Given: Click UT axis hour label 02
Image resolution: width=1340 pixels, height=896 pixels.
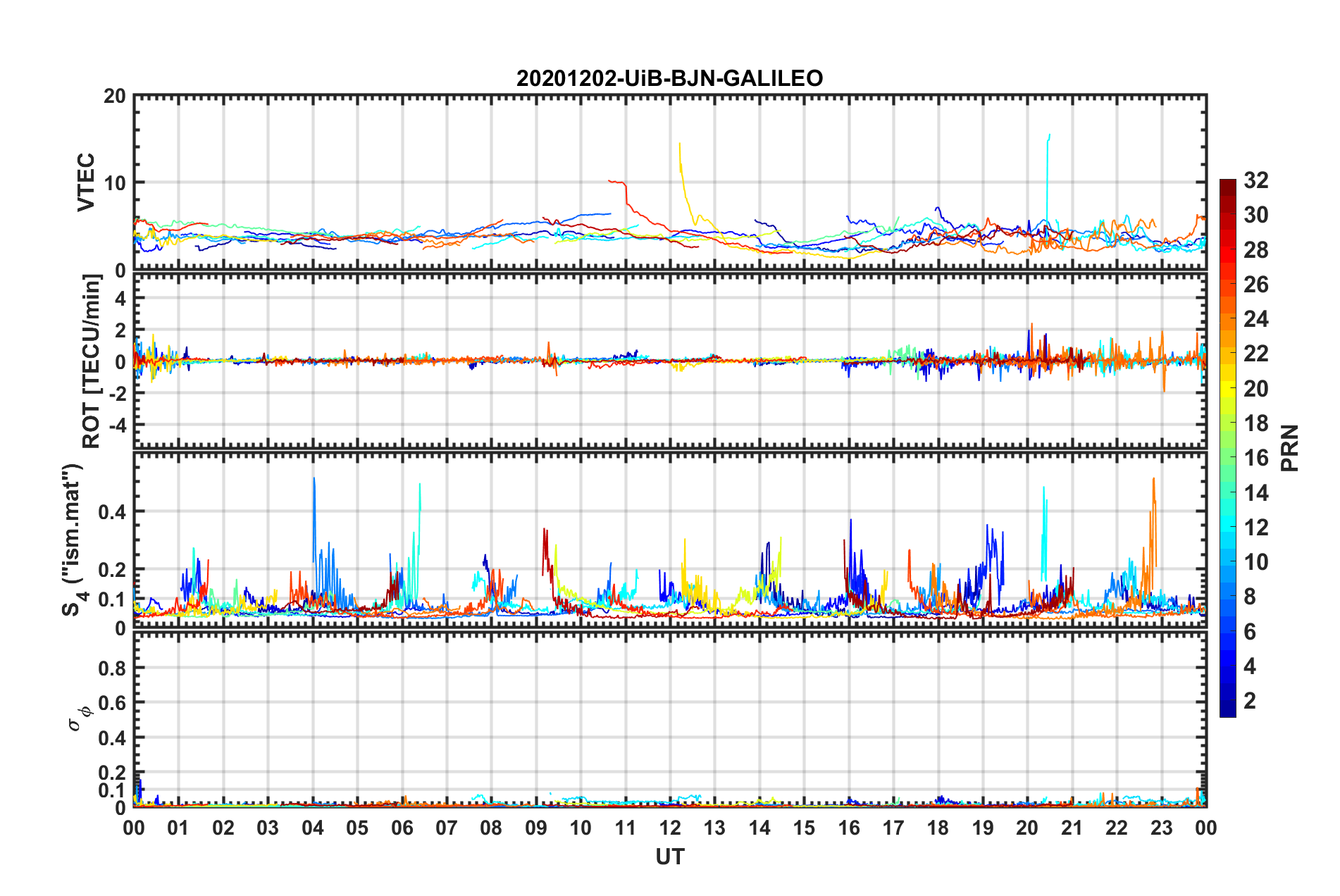Looking at the screenshot, I should (x=223, y=827).
